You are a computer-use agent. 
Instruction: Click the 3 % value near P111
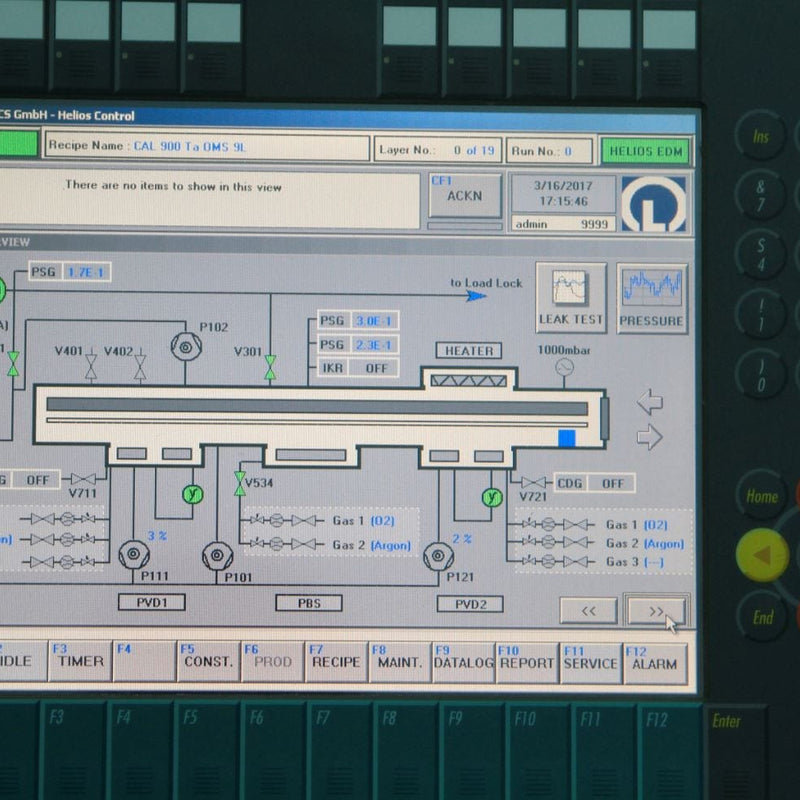(157, 536)
